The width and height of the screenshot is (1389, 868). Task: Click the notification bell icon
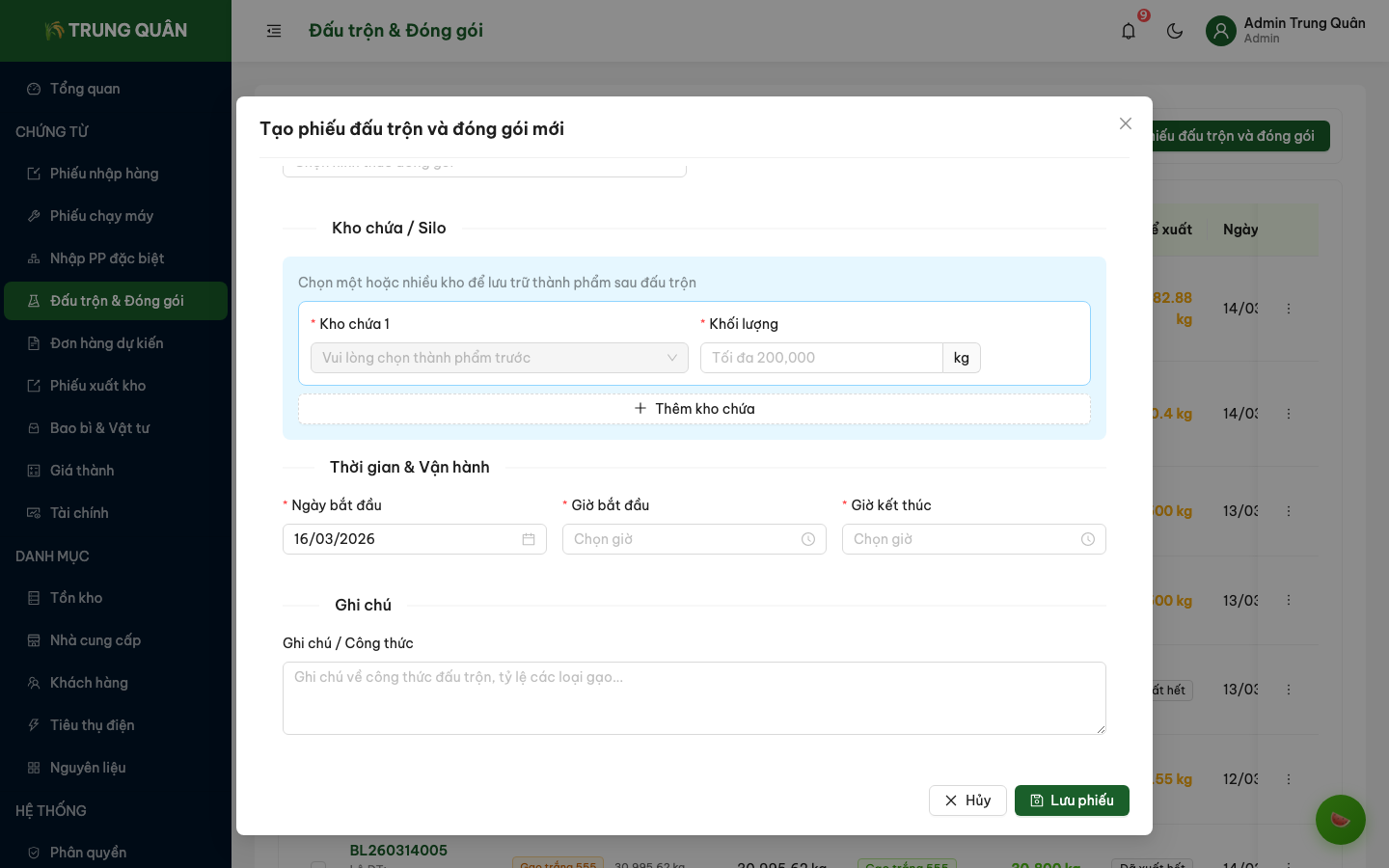tap(1129, 31)
